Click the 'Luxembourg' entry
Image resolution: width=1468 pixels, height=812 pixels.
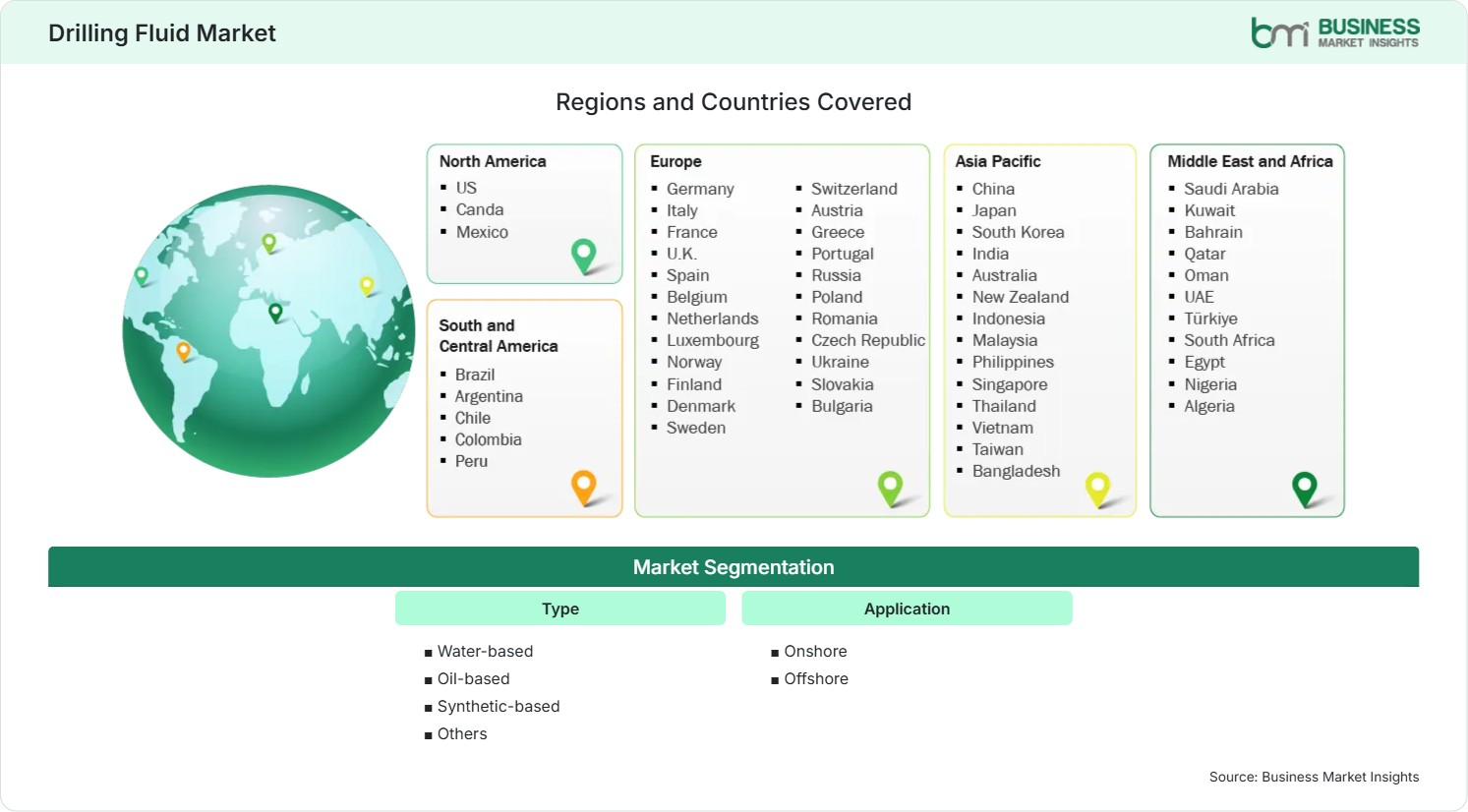(x=713, y=340)
